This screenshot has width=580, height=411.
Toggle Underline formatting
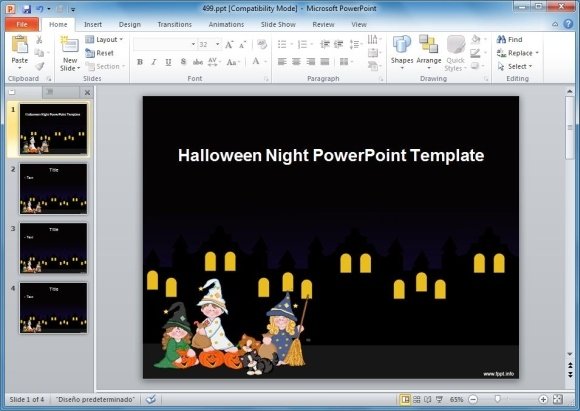[x=168, y=62]
